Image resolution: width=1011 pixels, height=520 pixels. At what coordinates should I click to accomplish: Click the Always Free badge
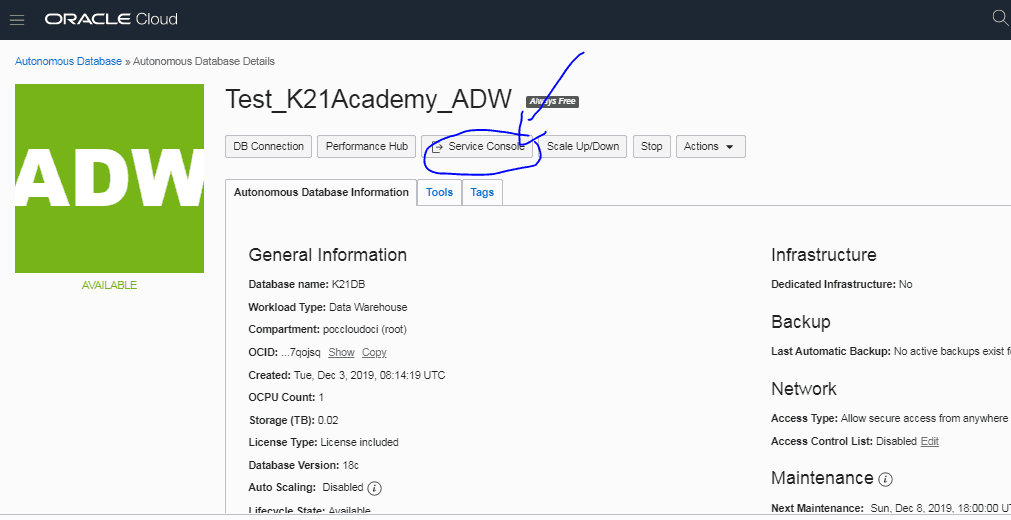click(553, 101)
